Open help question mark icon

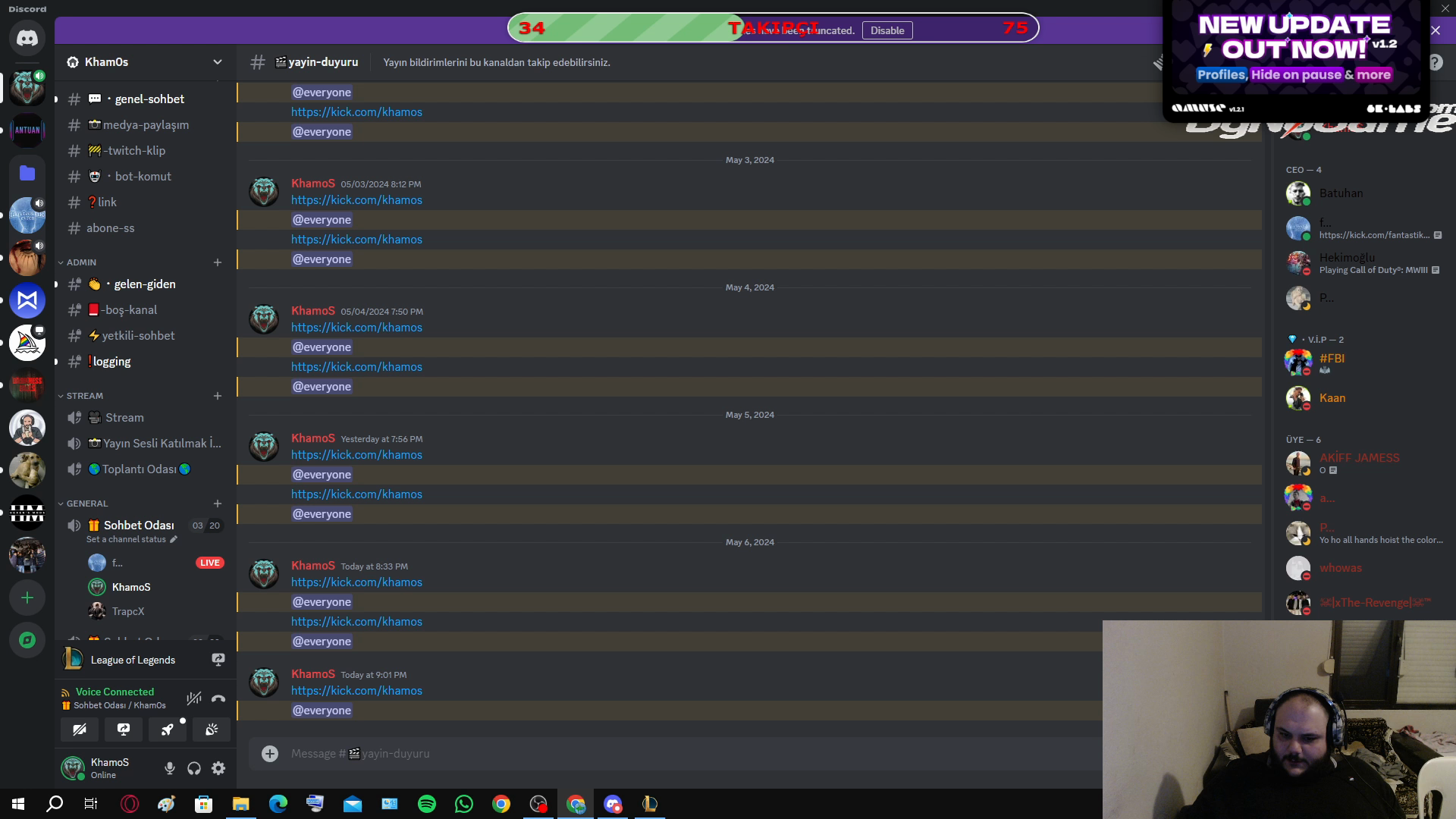pos(1436,63)
